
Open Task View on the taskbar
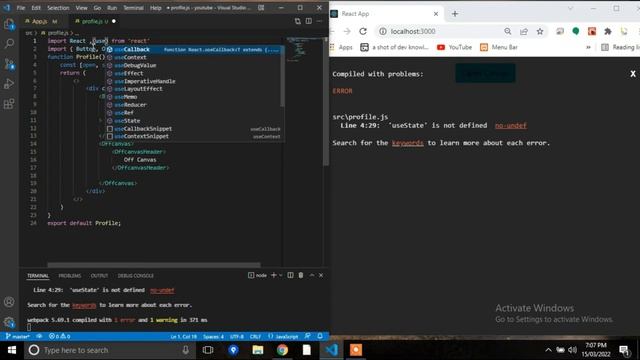pyautogui.click(x=208, y=350)
